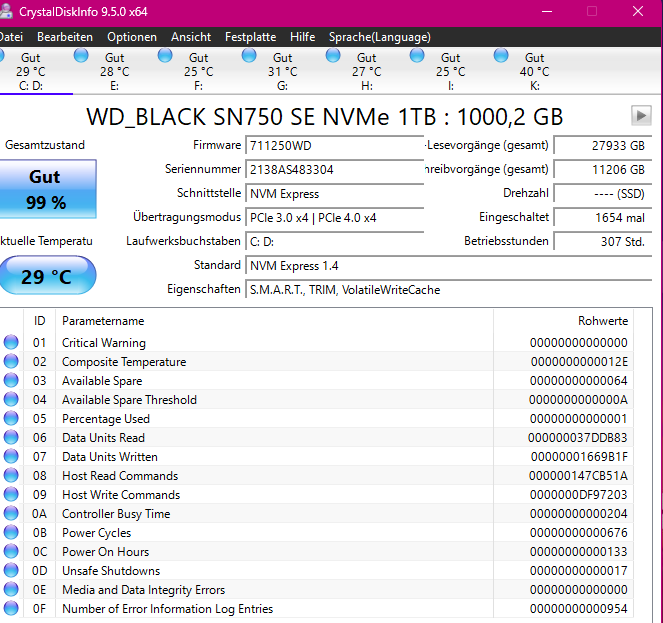Select the Percentage Used parameter name
This screenshot has width=663, height=623.
tap(106, 419)
